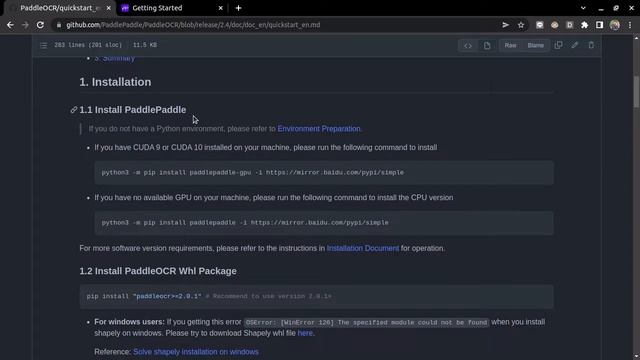Image resolution: width=640 pixels, height=360 pixels.
Task: Open the Environment Preparation link
Action: (x=319, y=129)
